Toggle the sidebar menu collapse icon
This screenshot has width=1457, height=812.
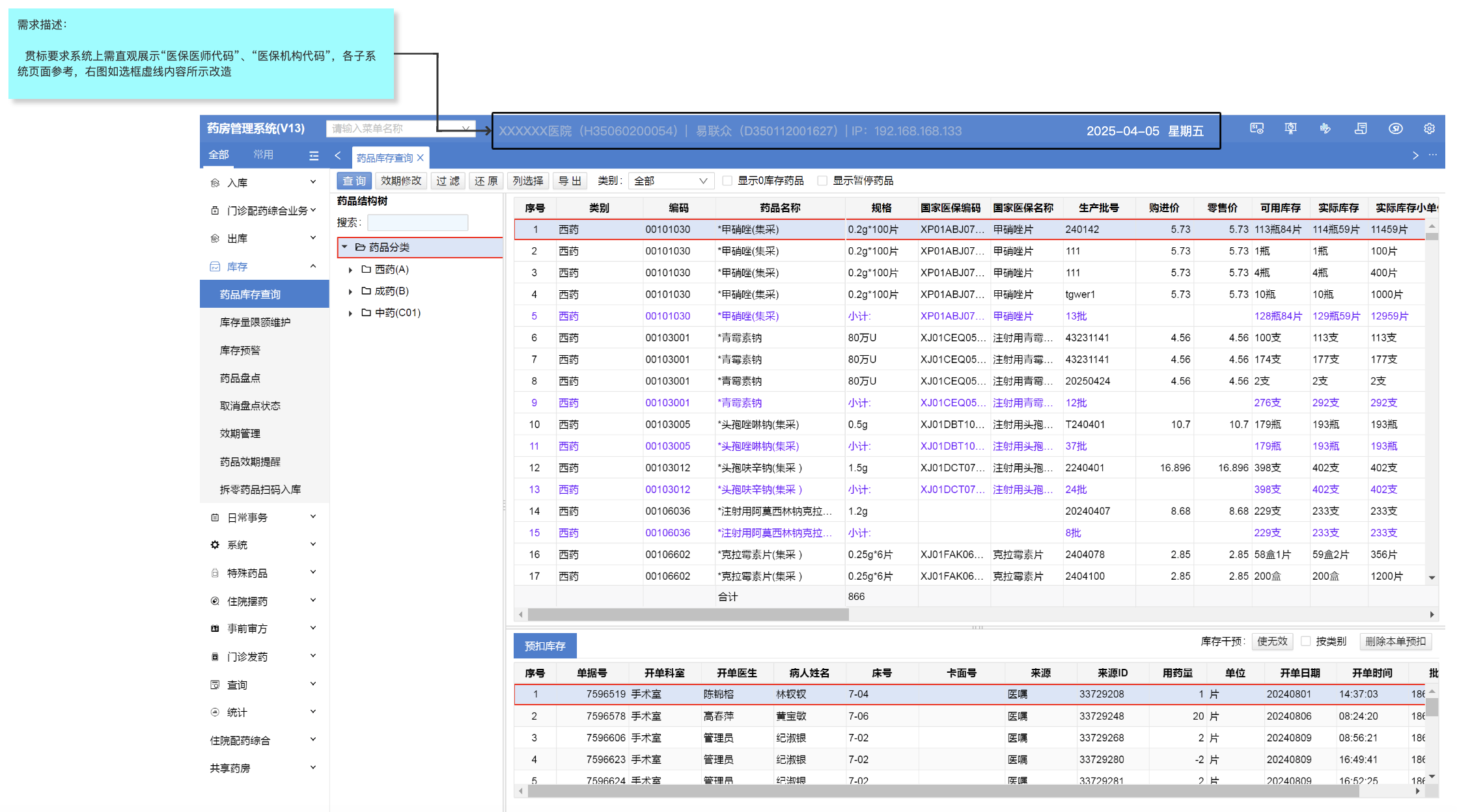(314, 156)
